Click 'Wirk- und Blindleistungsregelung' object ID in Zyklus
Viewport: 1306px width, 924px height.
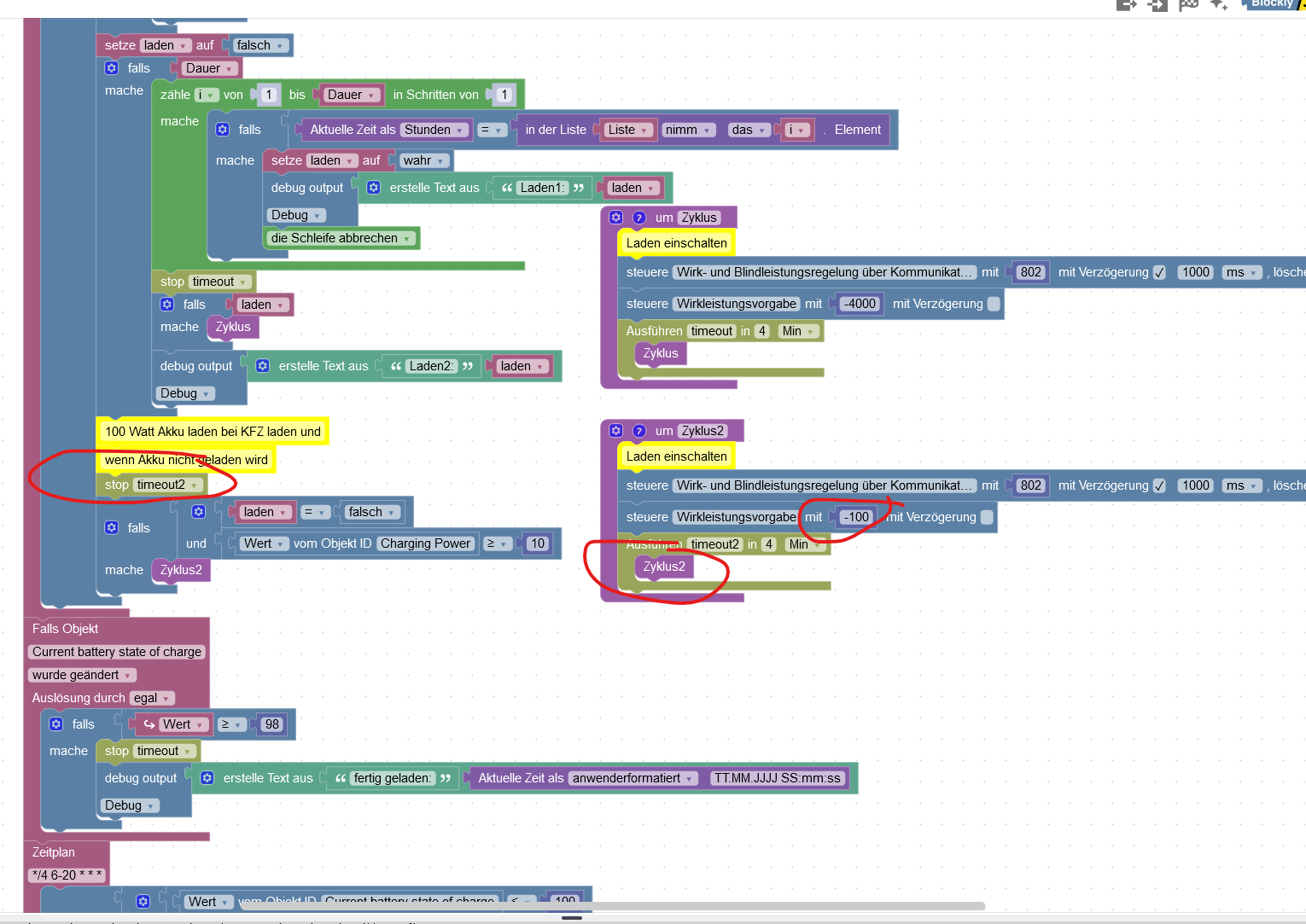825,272
